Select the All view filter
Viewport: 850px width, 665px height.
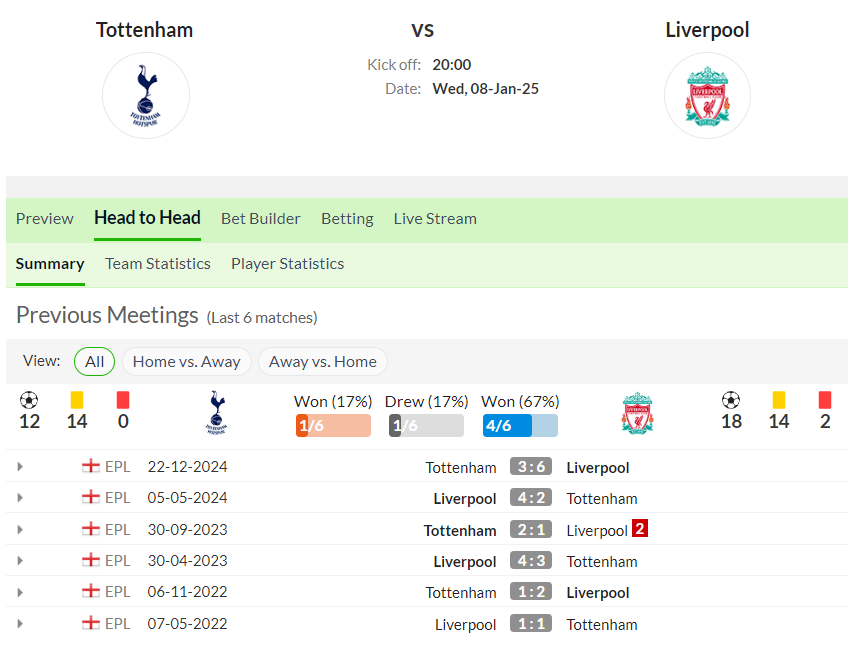click(94, 361)
